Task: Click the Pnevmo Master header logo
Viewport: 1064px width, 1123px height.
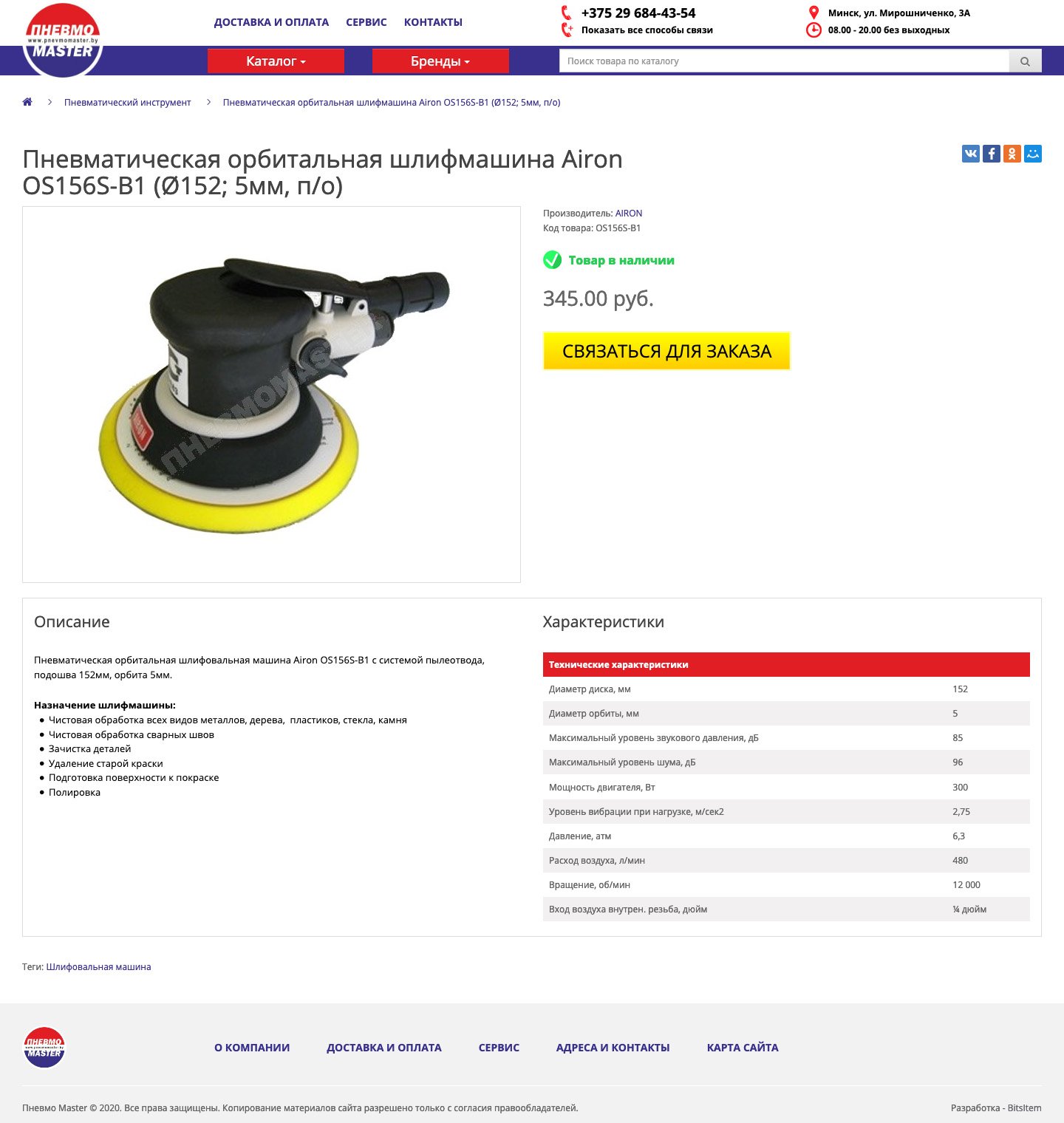Action: click(63, 39)
